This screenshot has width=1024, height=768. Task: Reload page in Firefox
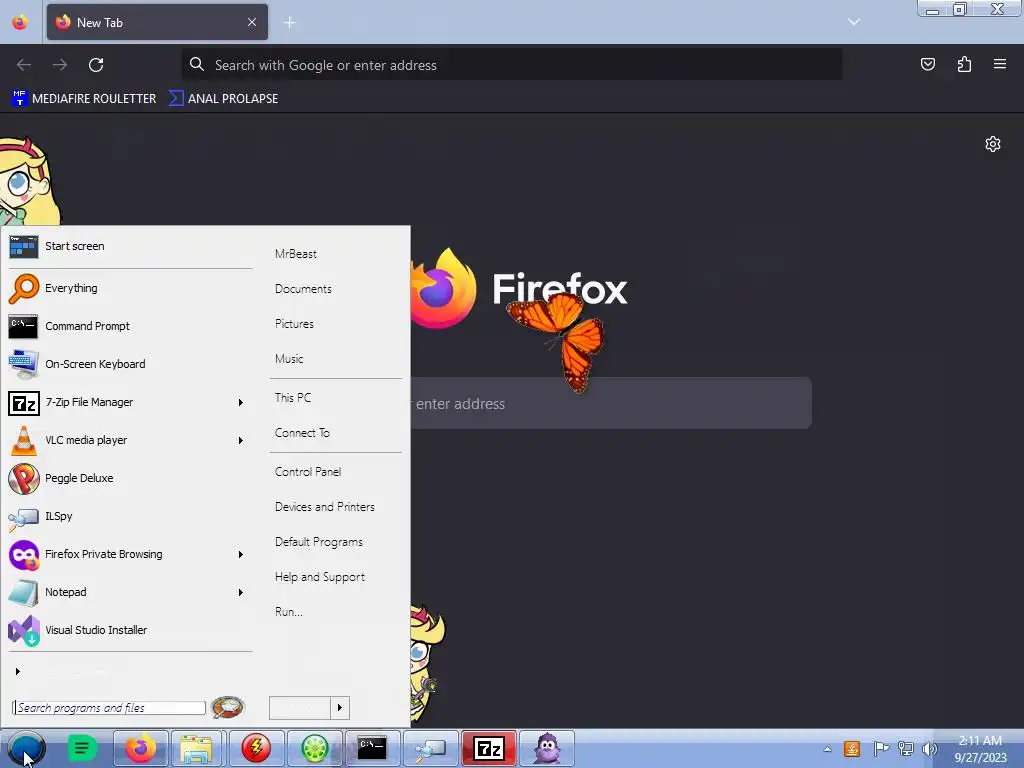click(x=96, y=65)
